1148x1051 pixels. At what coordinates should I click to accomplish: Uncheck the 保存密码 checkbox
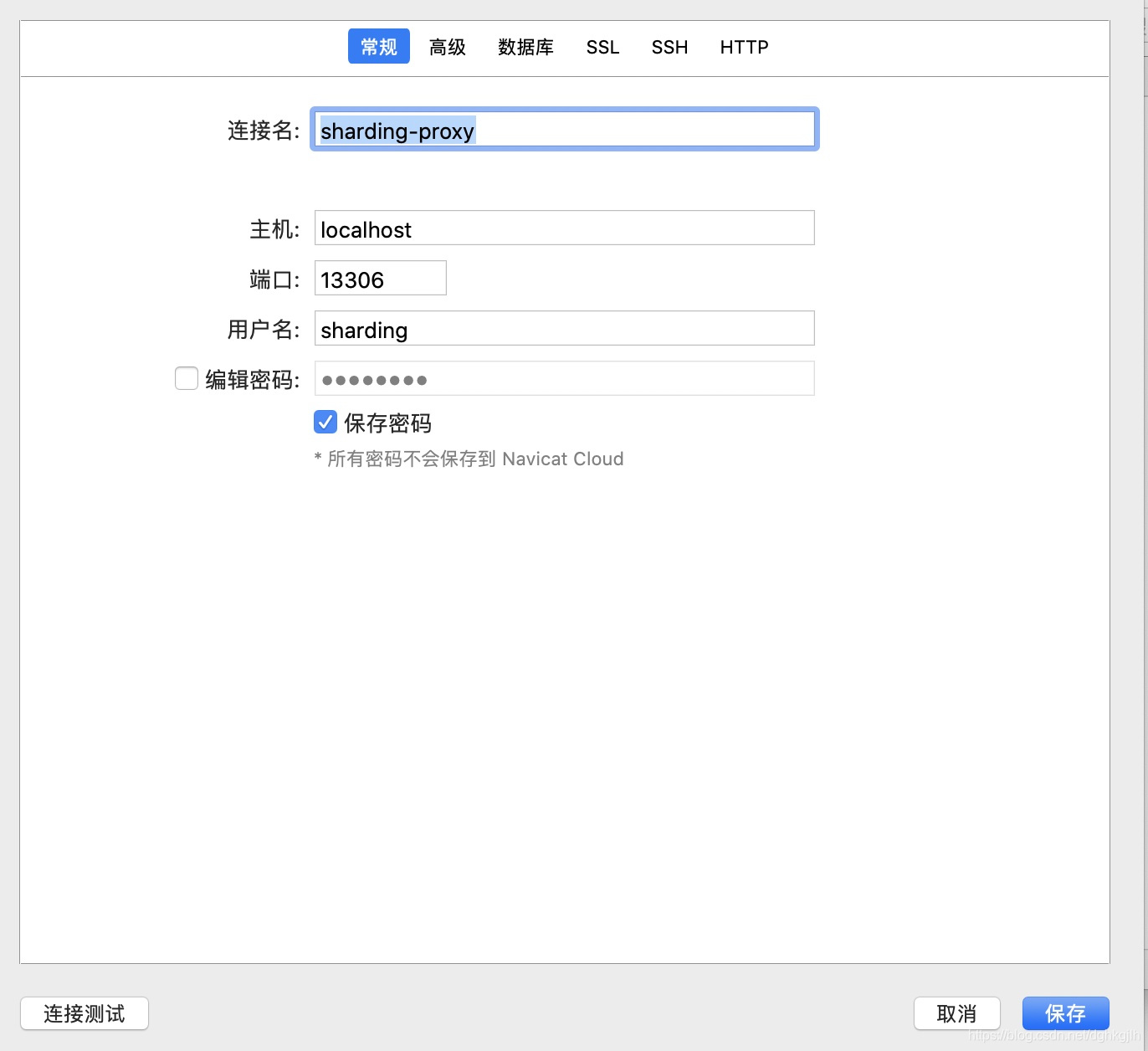point(325,422)
